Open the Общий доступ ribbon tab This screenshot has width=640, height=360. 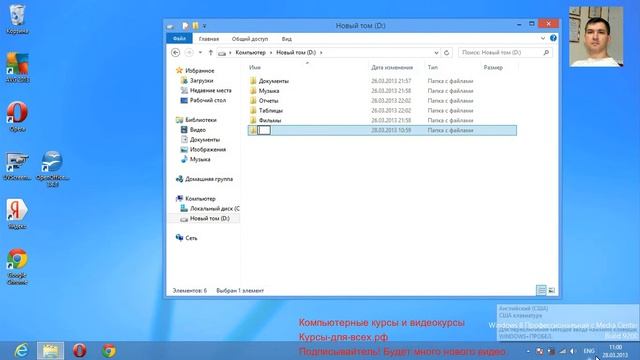tap(250, 39)
